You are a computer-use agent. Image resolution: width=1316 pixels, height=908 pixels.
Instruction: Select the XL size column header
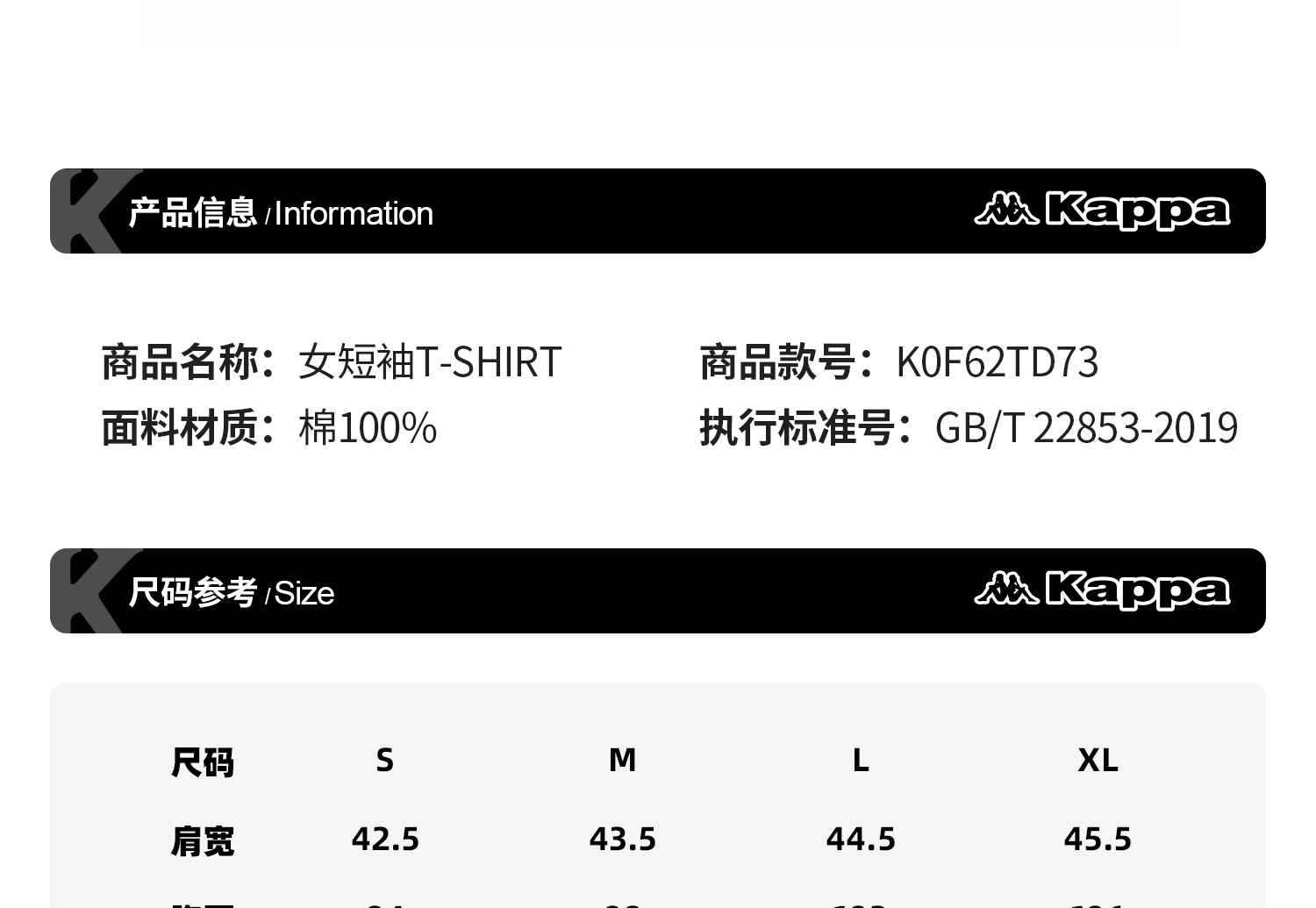(1098, 760)
